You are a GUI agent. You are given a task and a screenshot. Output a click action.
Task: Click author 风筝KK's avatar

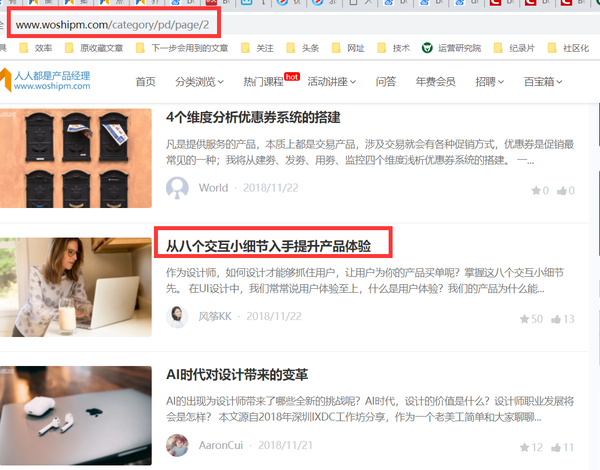[x=177, y=317]
